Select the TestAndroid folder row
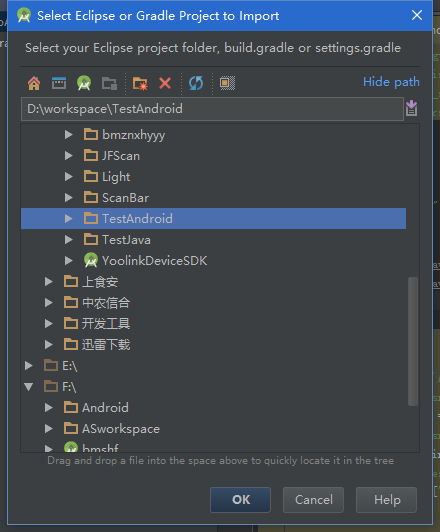The height and width of the screenshot is (532, 440). [x=213, y=218]
